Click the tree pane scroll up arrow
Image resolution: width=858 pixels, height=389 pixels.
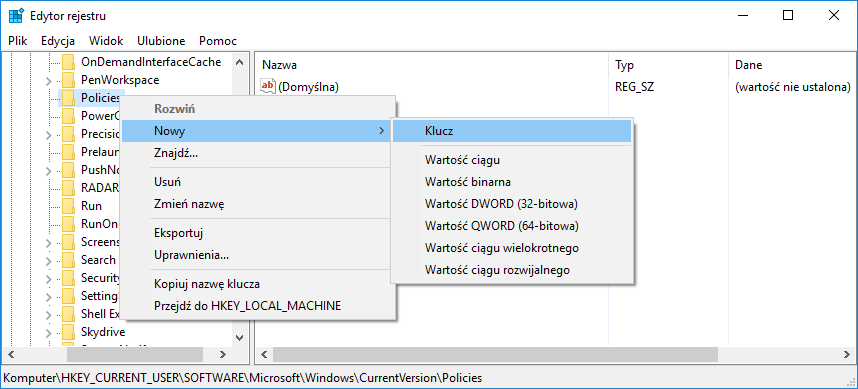click(x=239, y=62)
